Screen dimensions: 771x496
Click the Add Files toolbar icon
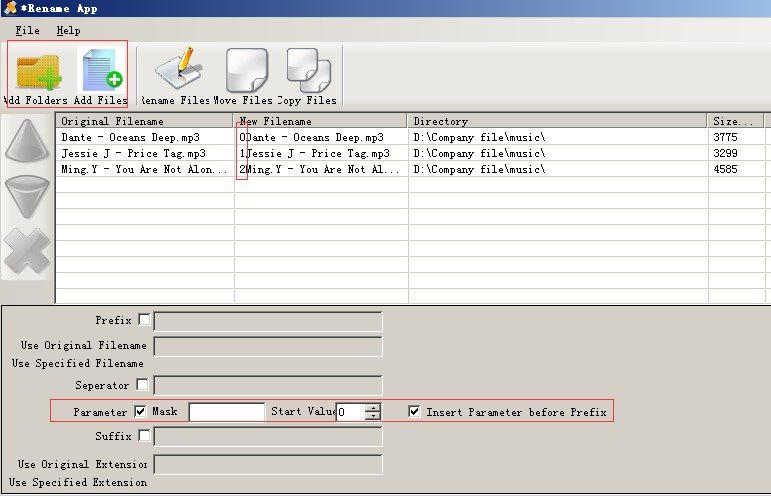coord(102,70)
